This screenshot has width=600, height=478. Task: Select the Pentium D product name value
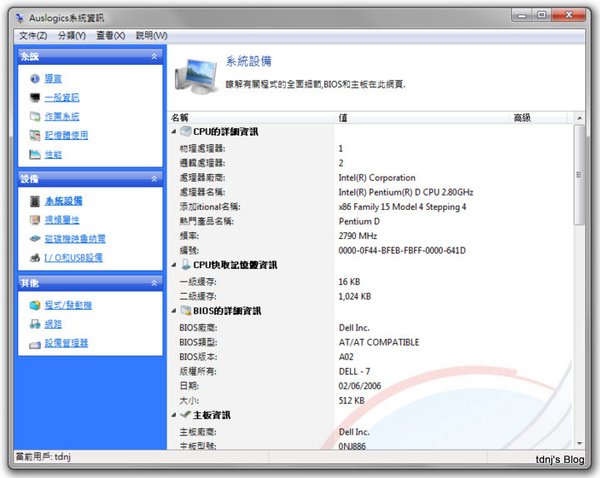[x=359, y=221]
